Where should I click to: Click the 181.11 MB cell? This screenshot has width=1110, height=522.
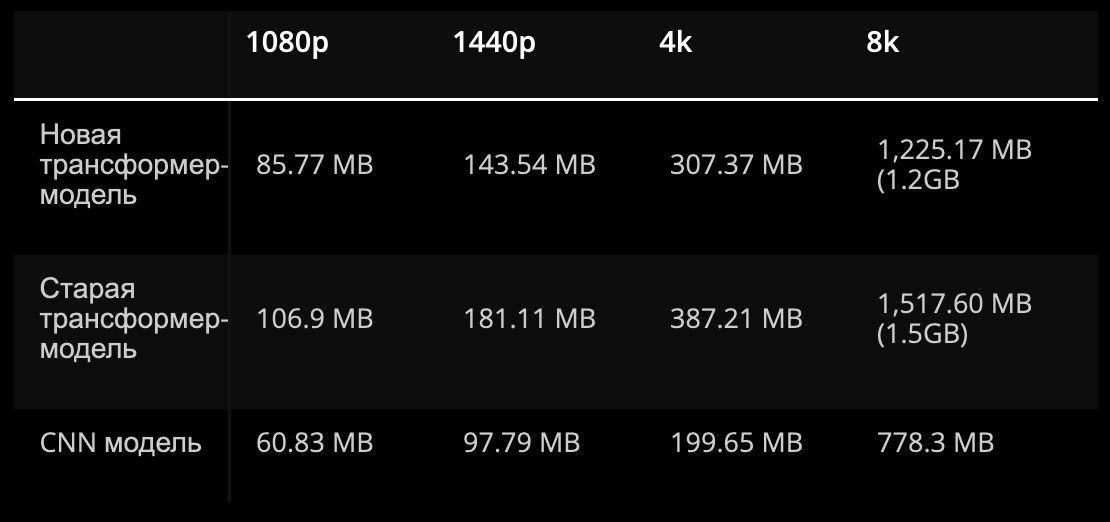point(530,319)
